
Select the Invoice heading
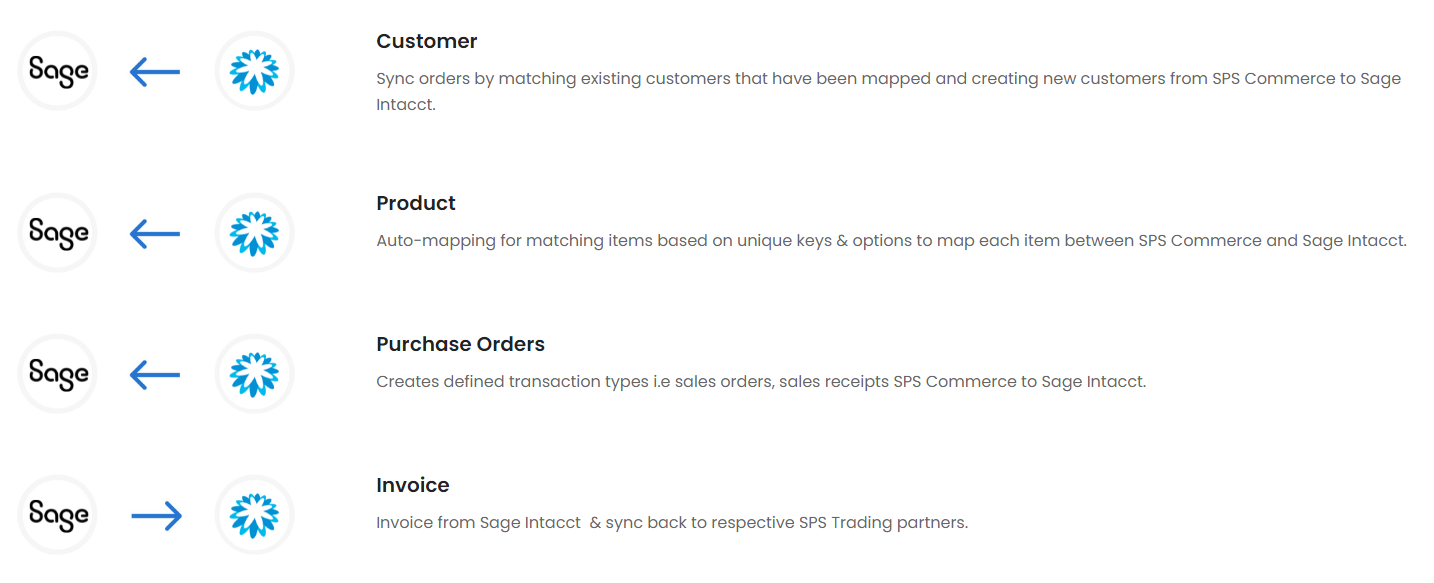412,485
